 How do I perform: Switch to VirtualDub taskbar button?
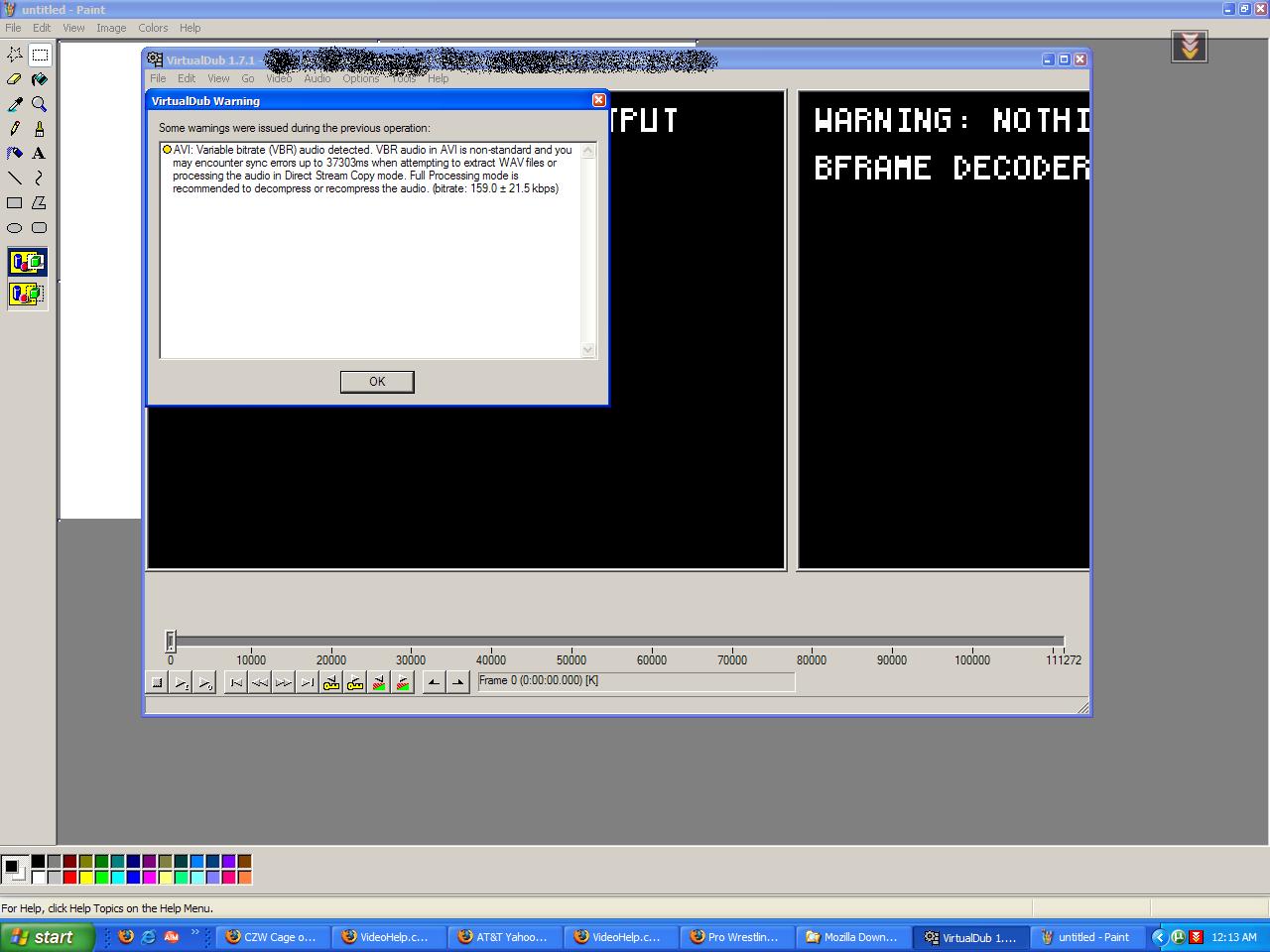click(x=968, y=937)
